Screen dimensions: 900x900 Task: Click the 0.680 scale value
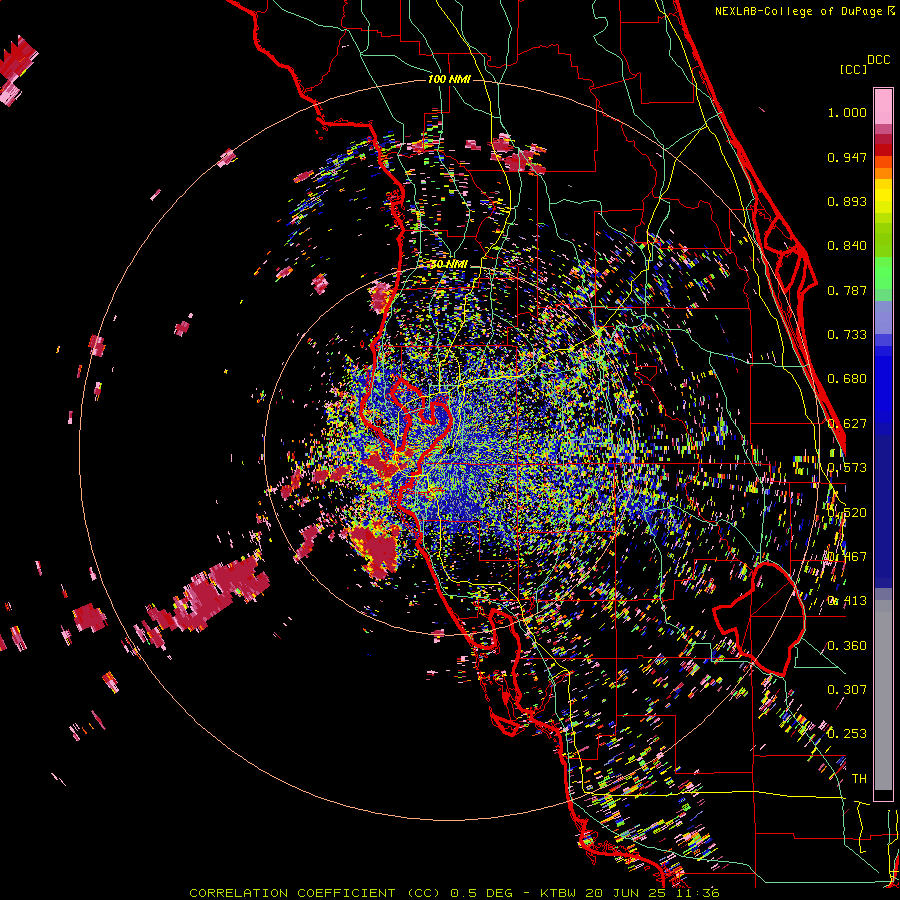847,379
